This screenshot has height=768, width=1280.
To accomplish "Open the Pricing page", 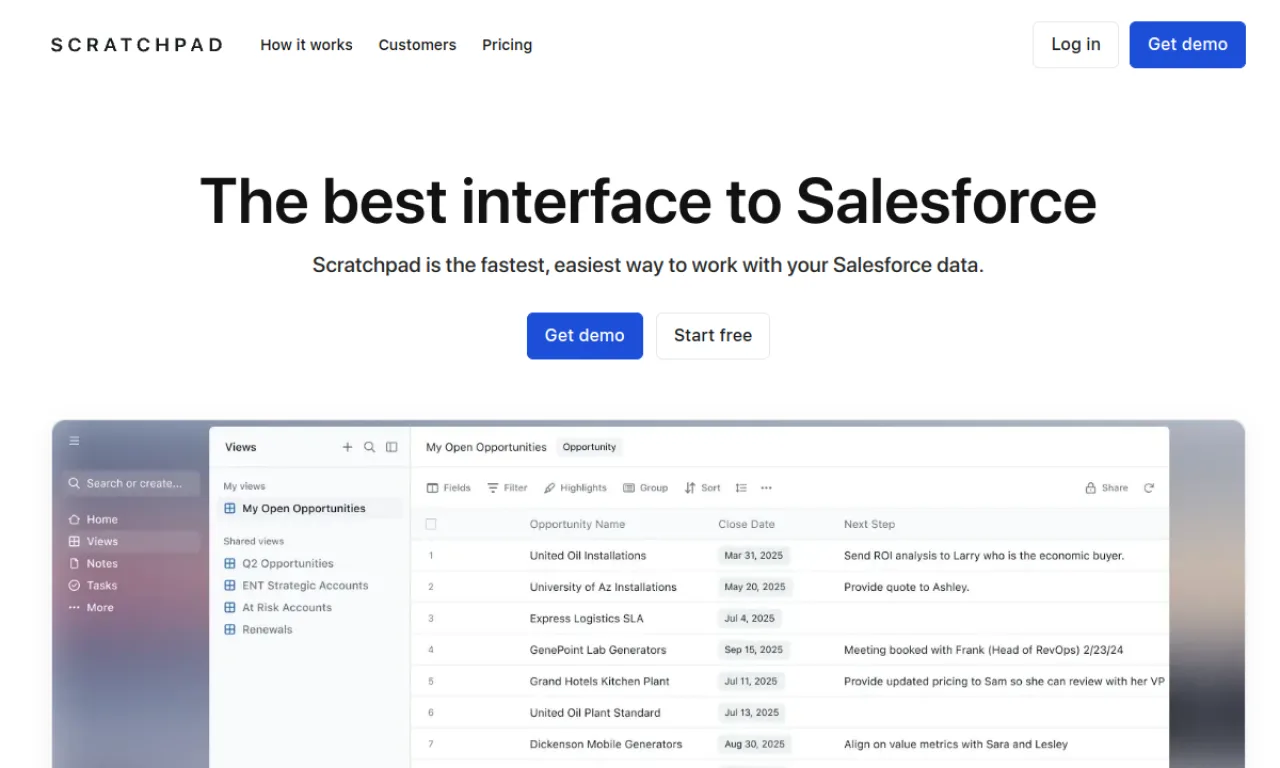I will click(507, 45).
